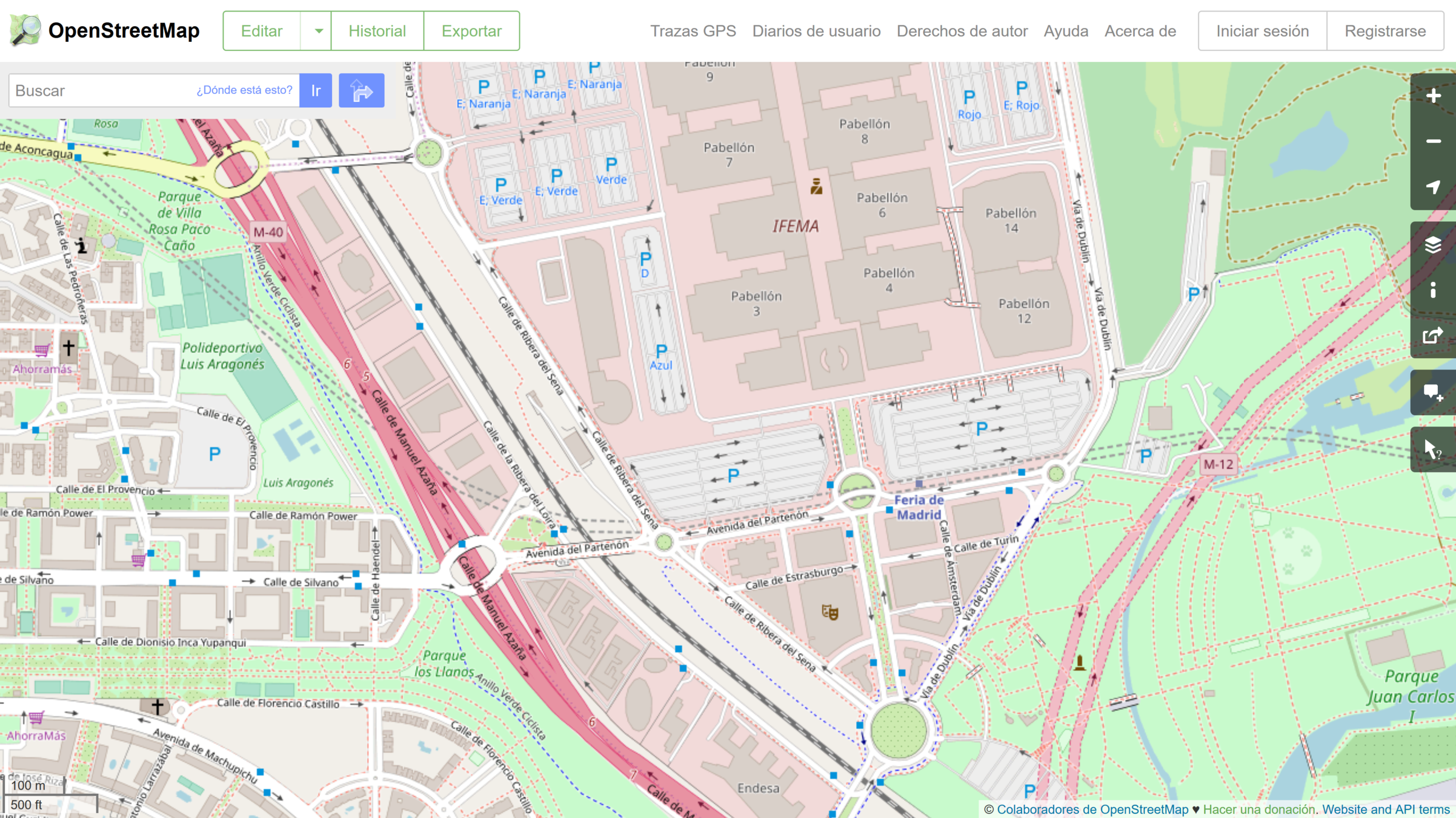Open directions with the route arrow button
1456x818 pixels.
361,91
